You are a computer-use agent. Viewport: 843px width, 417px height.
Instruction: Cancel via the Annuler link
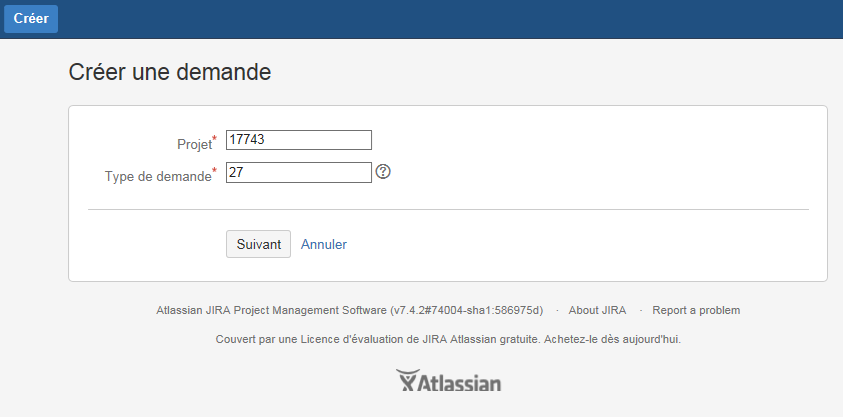click(324, 245)
